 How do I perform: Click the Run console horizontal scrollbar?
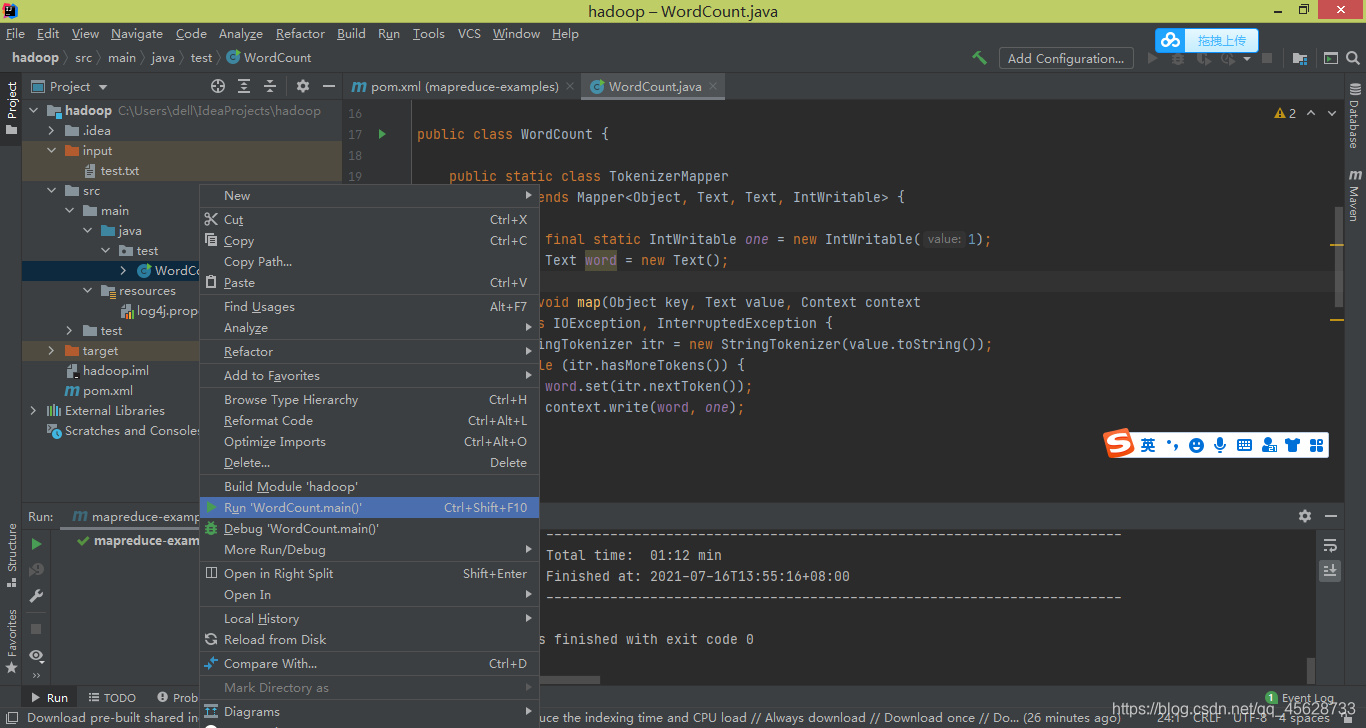point(572,680)
